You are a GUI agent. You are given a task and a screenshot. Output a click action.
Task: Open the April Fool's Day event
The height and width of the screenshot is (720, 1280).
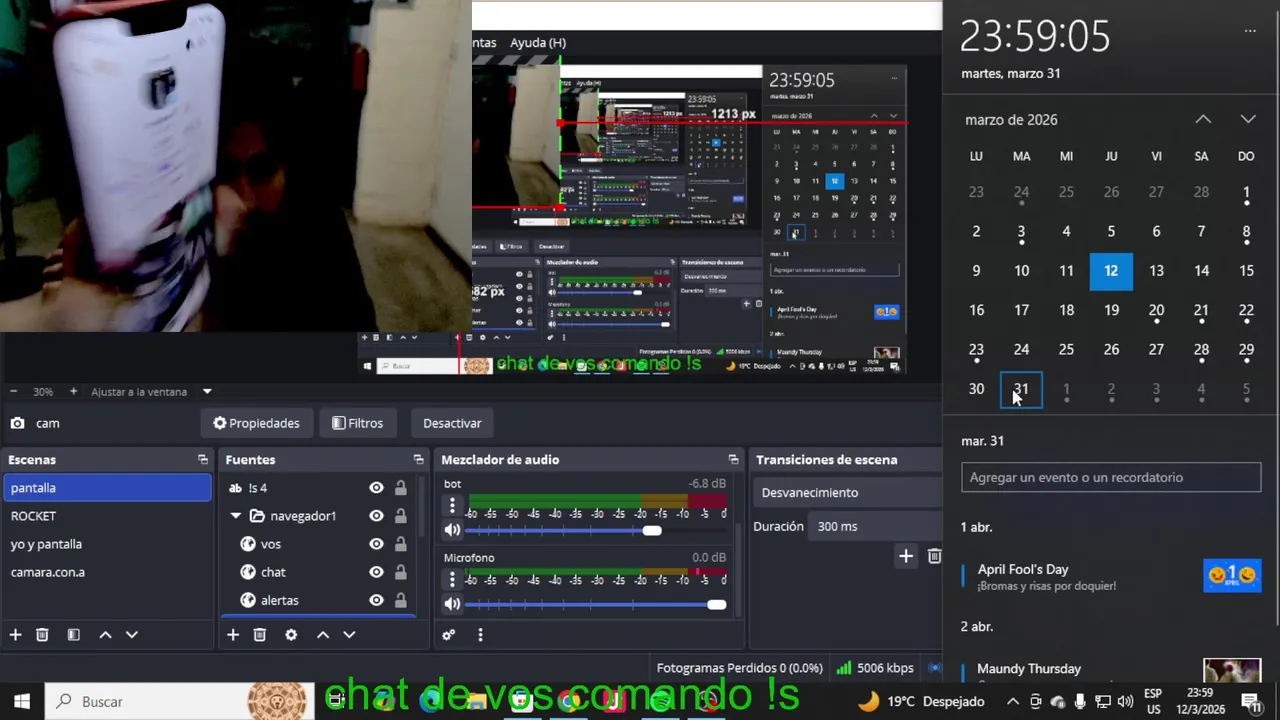tap(1110, 576)
